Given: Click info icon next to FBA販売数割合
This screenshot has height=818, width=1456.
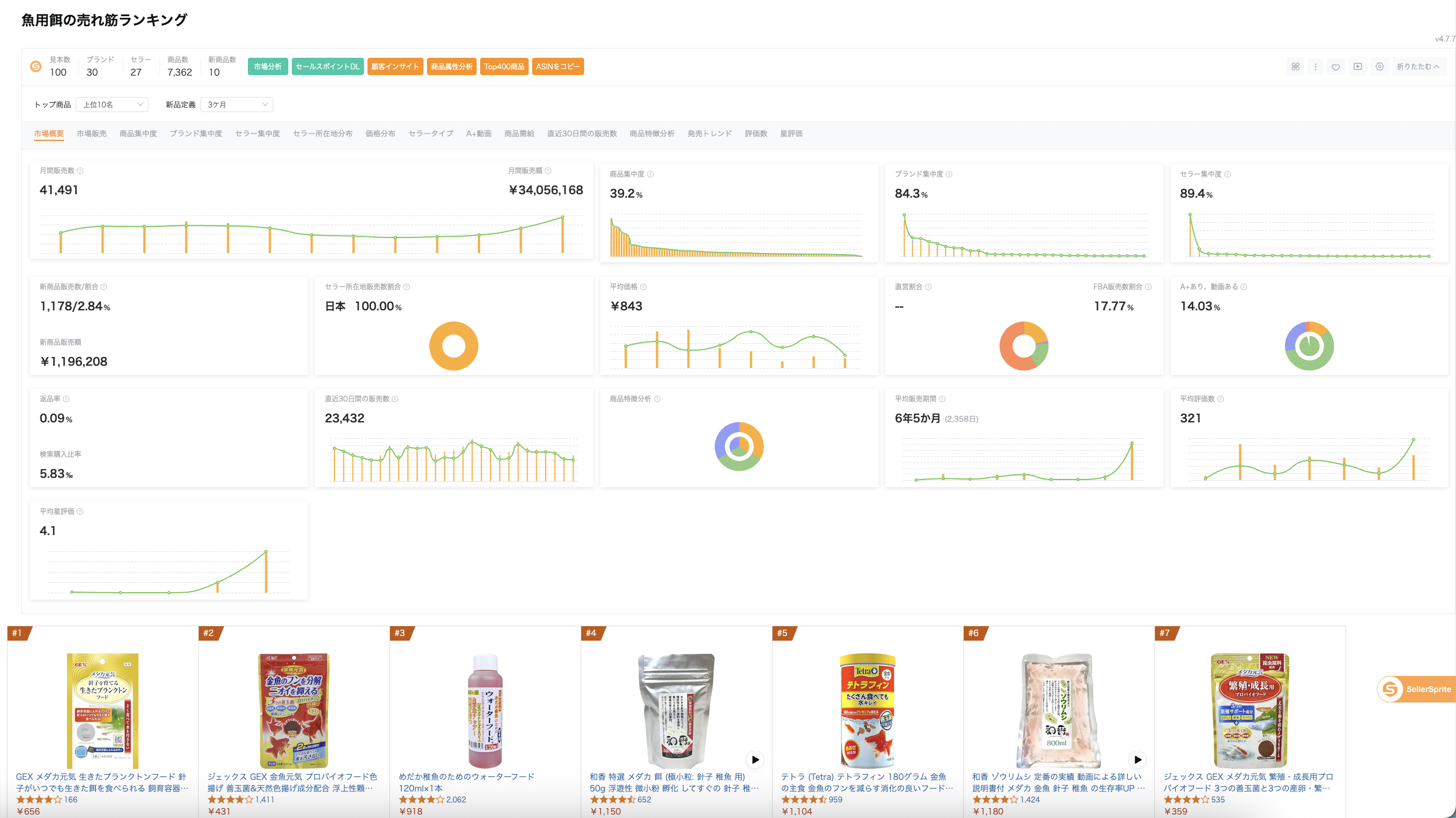Looking at the screenshot, I should [1149, 287].
